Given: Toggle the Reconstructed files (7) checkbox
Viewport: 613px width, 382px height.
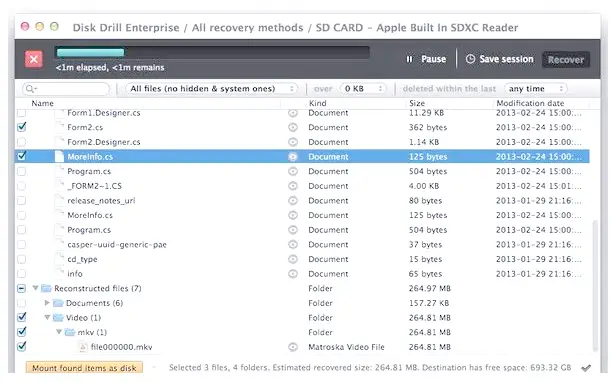Looking at the screenshot, I should [x=22, y=289].
